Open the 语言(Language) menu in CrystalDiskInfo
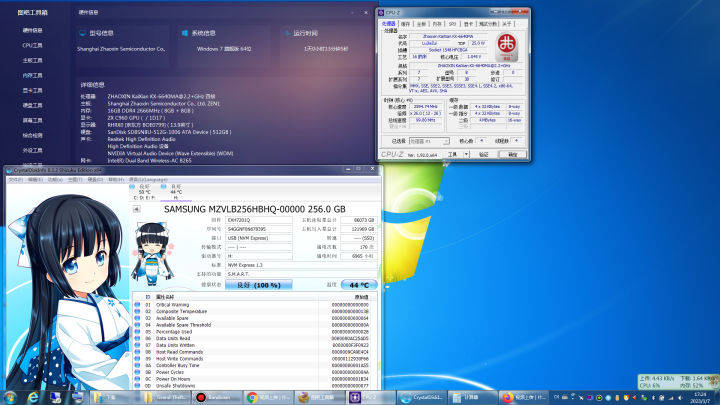The width and height of the screenshot is (720, 405). click(148, 180)
